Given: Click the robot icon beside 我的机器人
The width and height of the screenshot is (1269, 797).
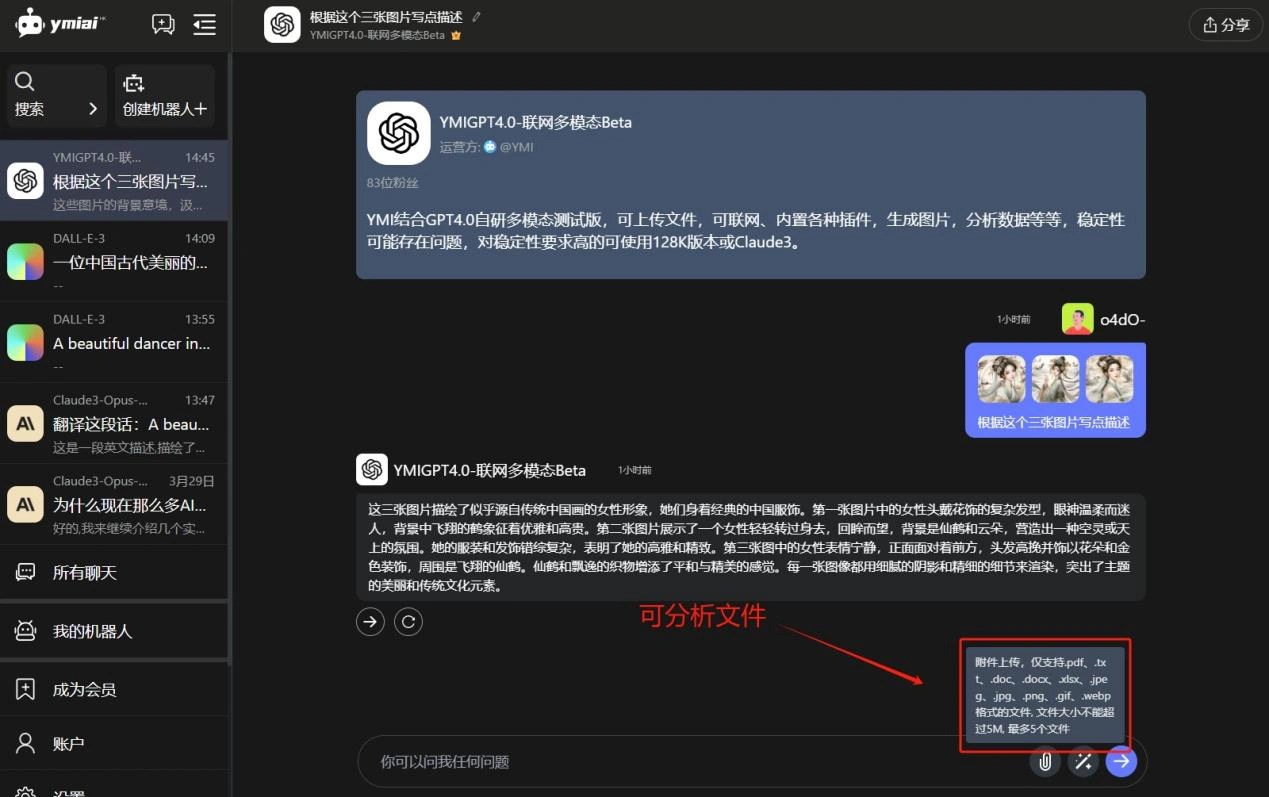Looking at the screenshot, I should [26, 631].
